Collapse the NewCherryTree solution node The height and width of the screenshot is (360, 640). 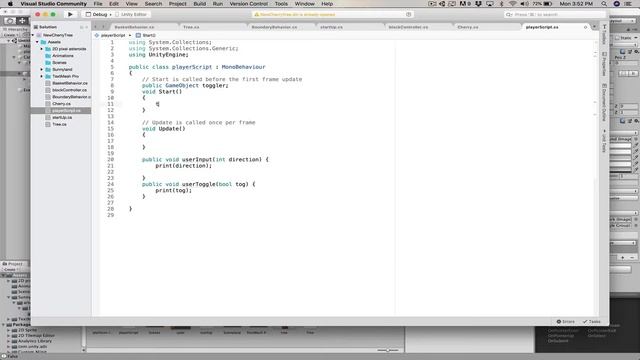tap(33, 35)
